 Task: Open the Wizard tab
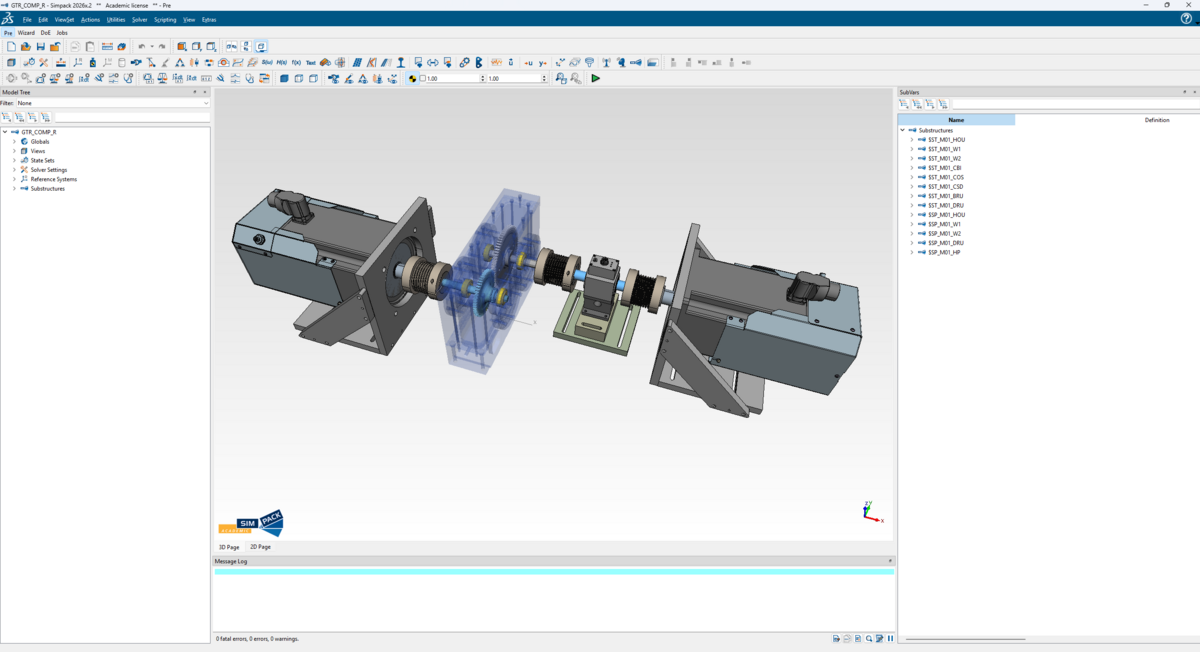point(26,33)
